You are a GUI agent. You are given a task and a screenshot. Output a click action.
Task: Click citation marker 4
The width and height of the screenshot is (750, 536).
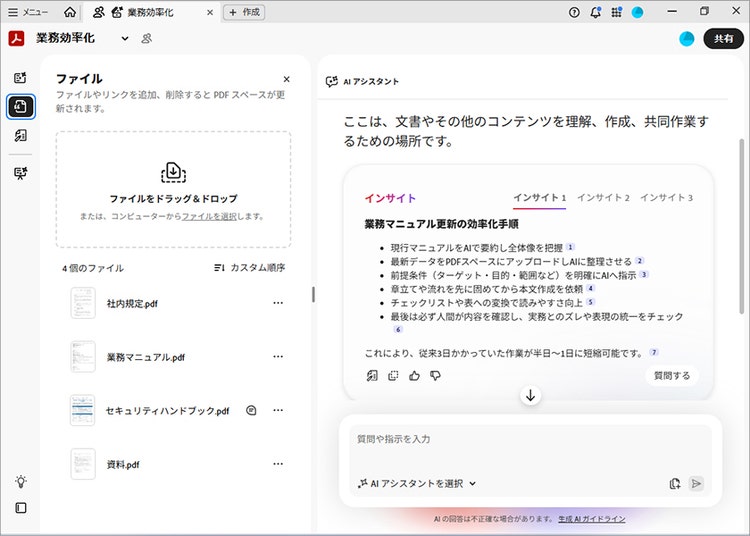pyautogui.click(x=591, y=288)
